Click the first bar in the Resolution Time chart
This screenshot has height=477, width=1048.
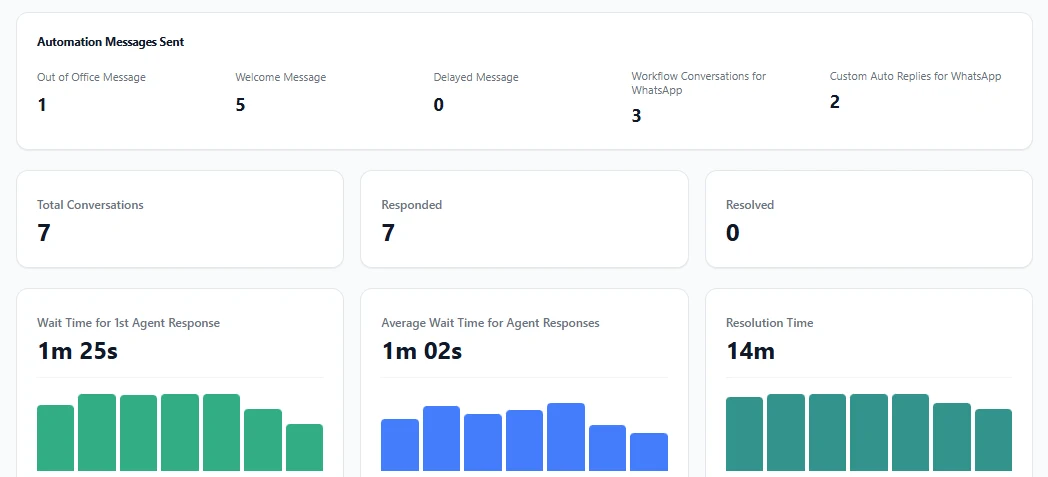[745, 434]
